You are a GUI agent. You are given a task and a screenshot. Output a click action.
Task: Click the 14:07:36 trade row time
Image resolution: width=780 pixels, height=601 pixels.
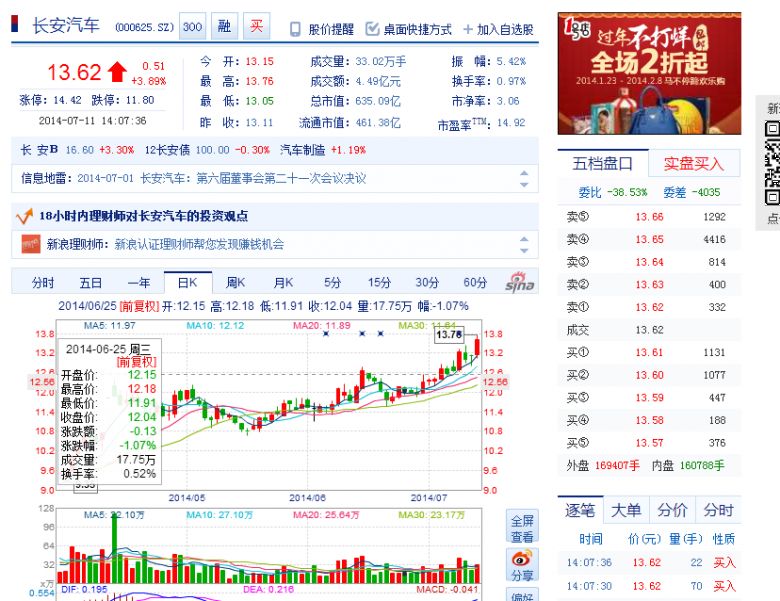point(589,563)
